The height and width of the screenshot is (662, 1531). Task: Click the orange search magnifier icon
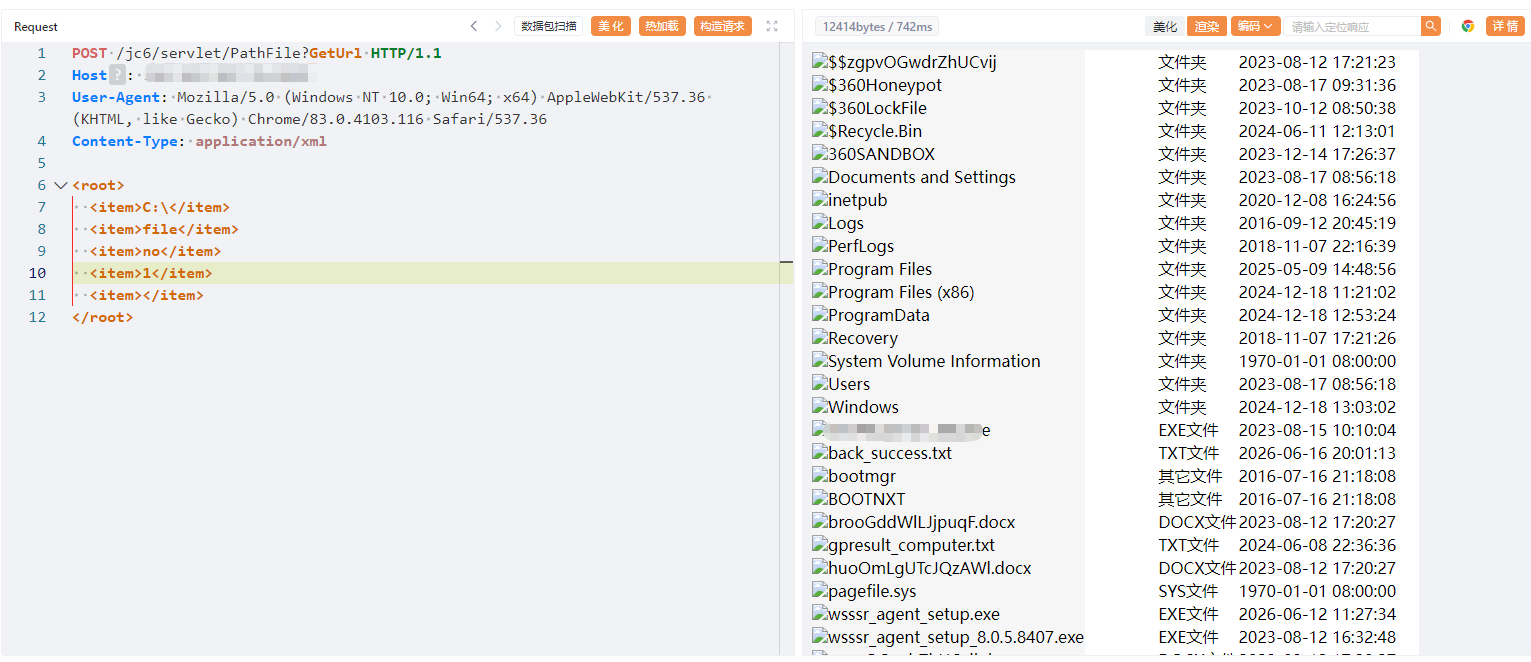(x=1431, y=26)
